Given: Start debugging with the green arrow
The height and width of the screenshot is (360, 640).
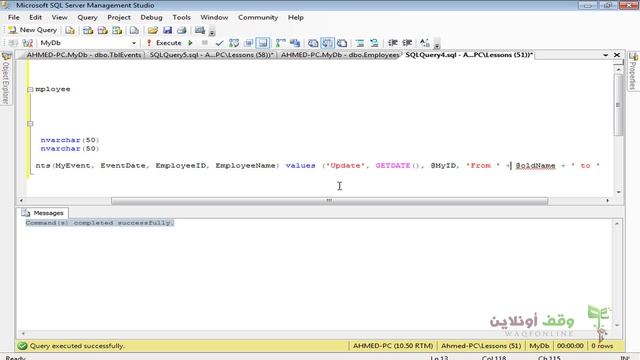Looking at the screenshot, I should coord(191,43).
